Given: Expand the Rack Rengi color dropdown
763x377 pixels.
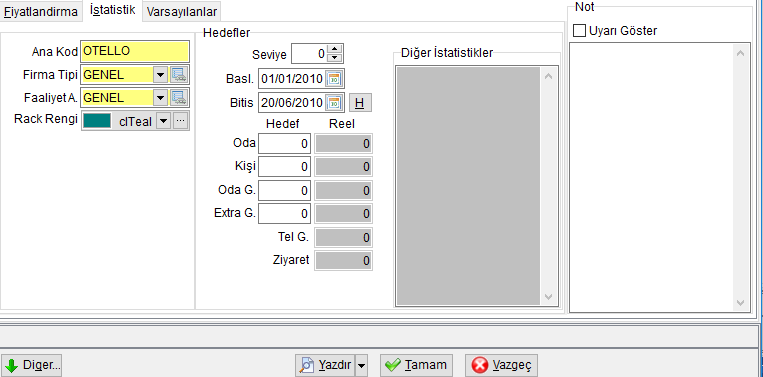Looking at the screenshot, I should (x=164, y=121).
